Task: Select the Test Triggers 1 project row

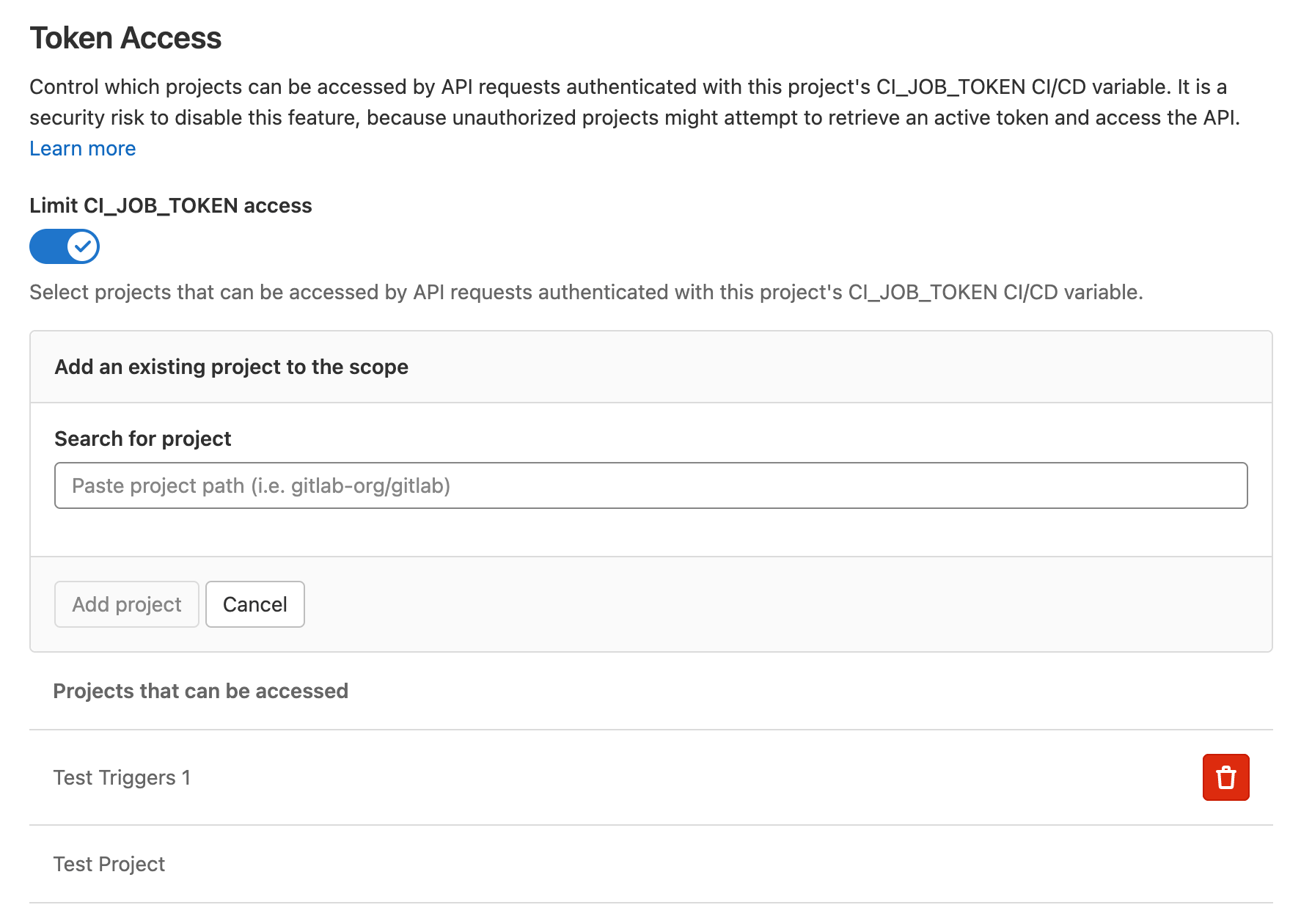Action: 122,777
